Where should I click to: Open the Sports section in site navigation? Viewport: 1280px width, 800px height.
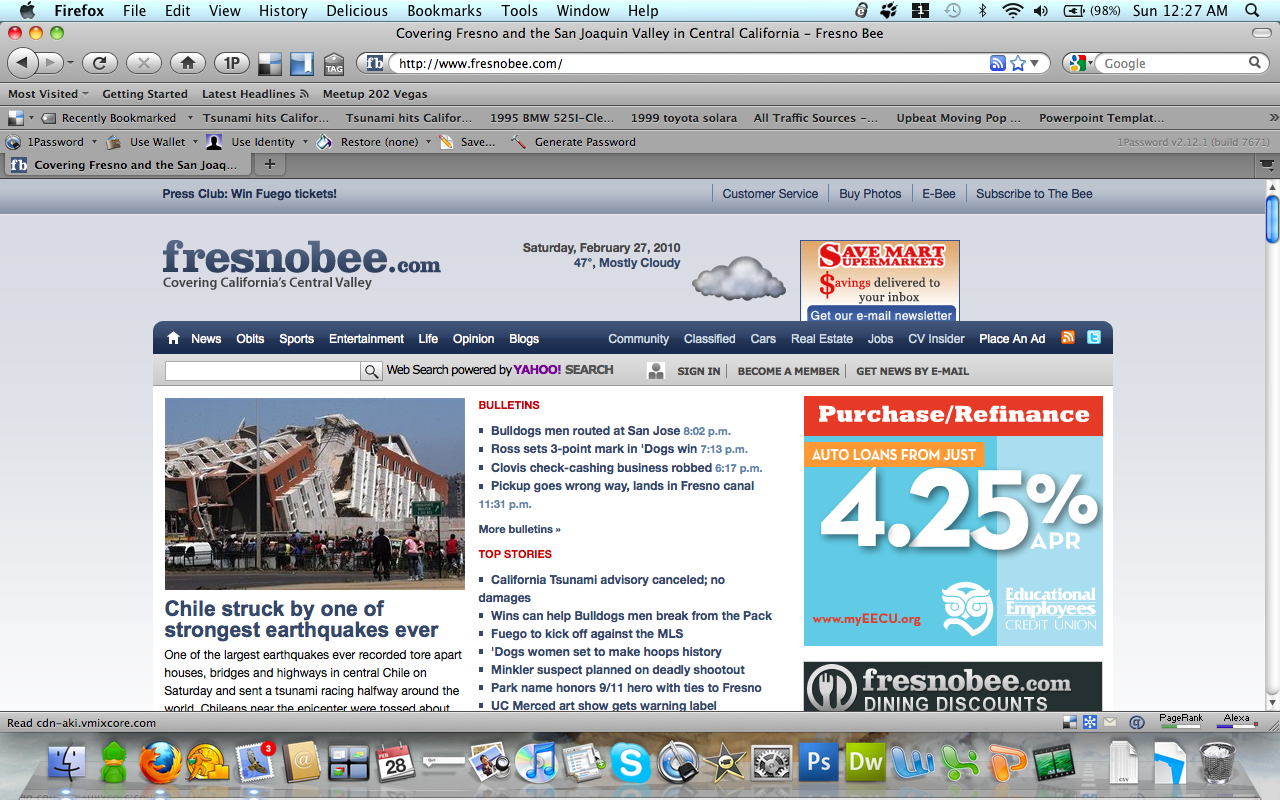click(297, 339)
